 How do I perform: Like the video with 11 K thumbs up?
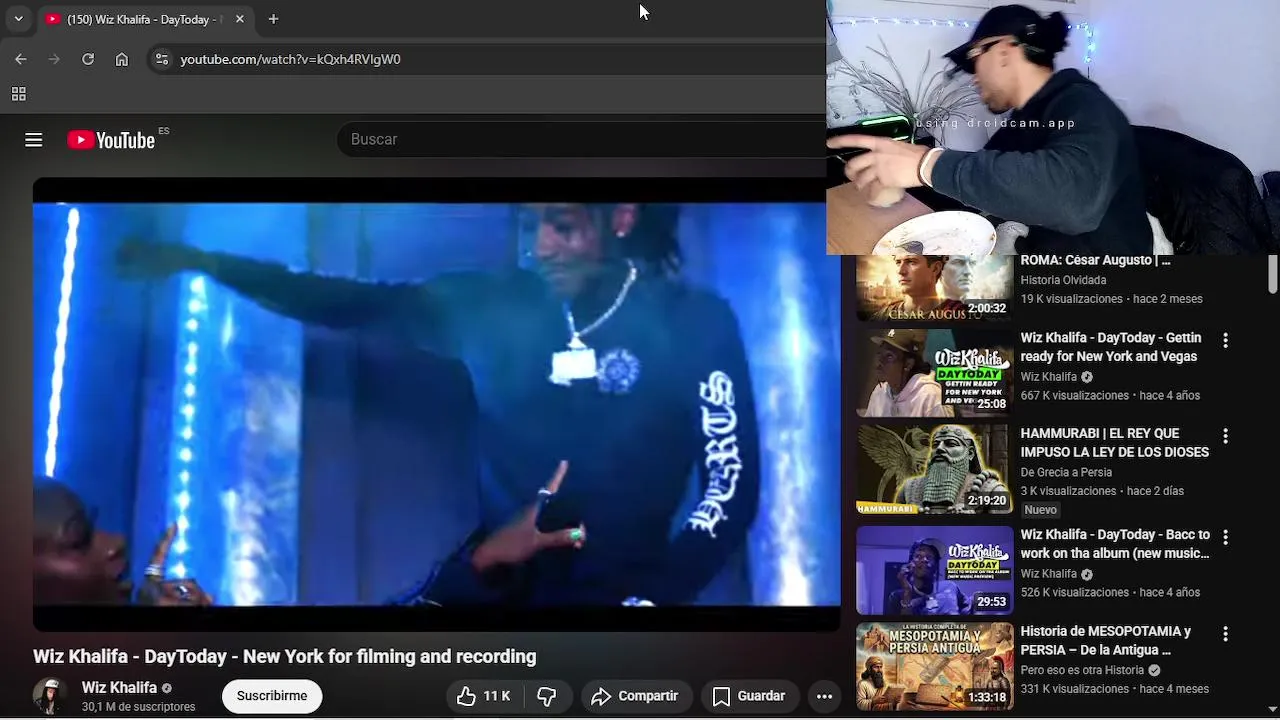tap(483, 696)
